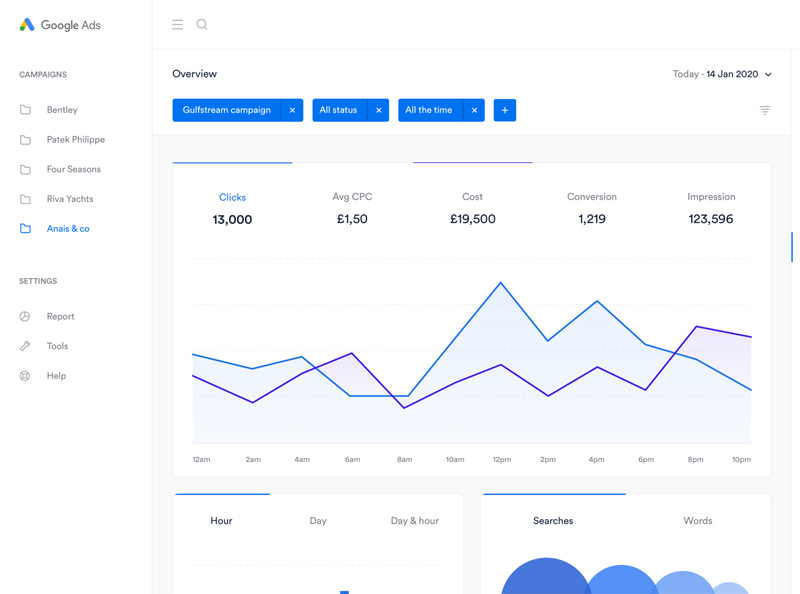Open the navigation hamburger menu
This screenshot has height=594, width=800.
[177, 24]
